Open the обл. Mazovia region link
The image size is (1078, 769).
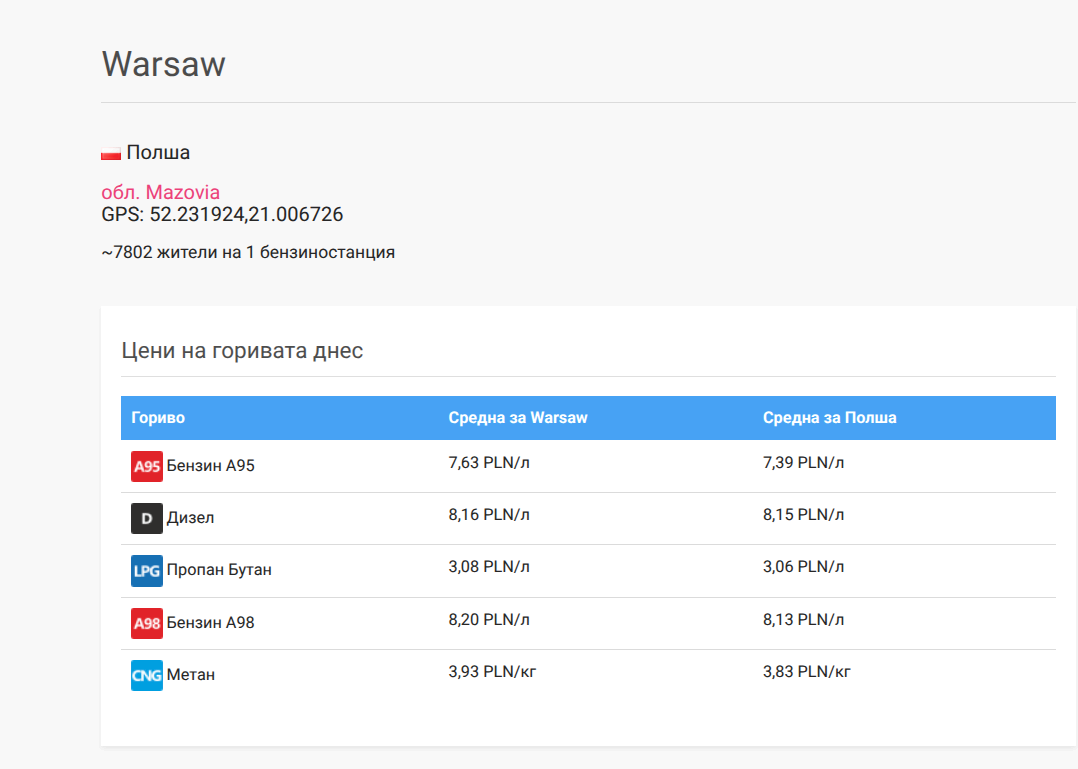(x=160, y=192)
